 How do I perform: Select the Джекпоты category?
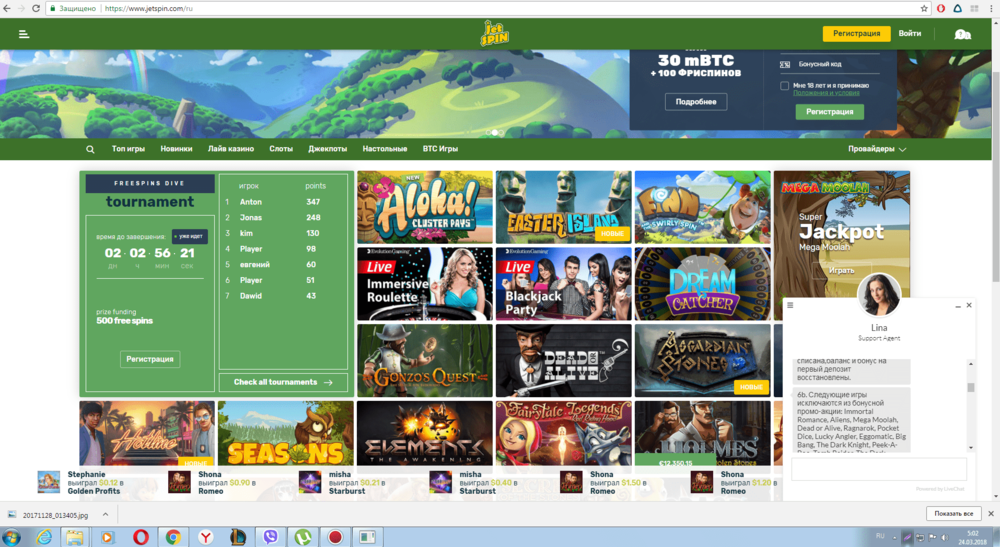[x=327, y=149]
